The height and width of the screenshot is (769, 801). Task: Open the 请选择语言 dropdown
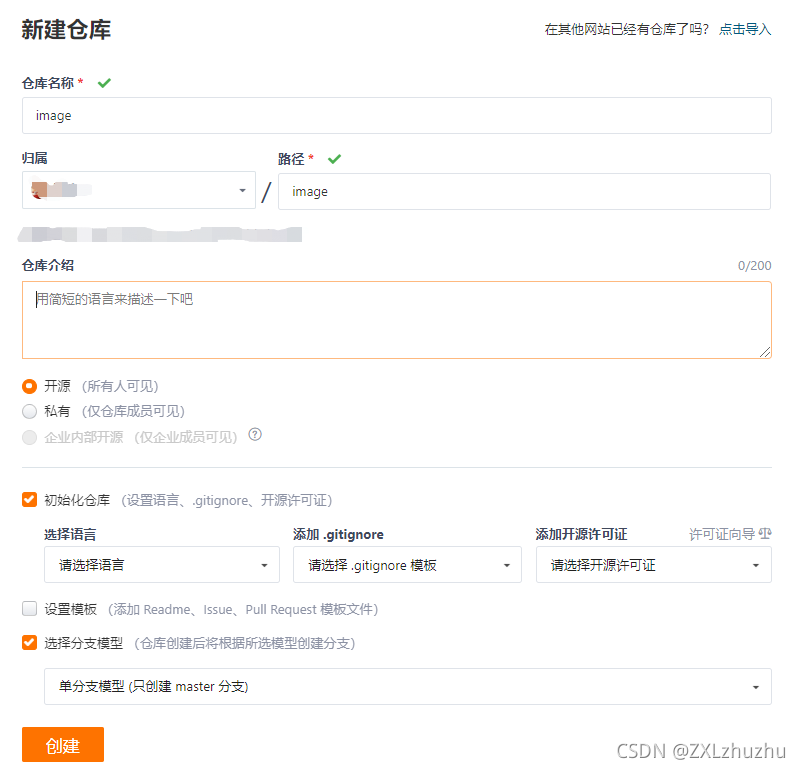161,565
